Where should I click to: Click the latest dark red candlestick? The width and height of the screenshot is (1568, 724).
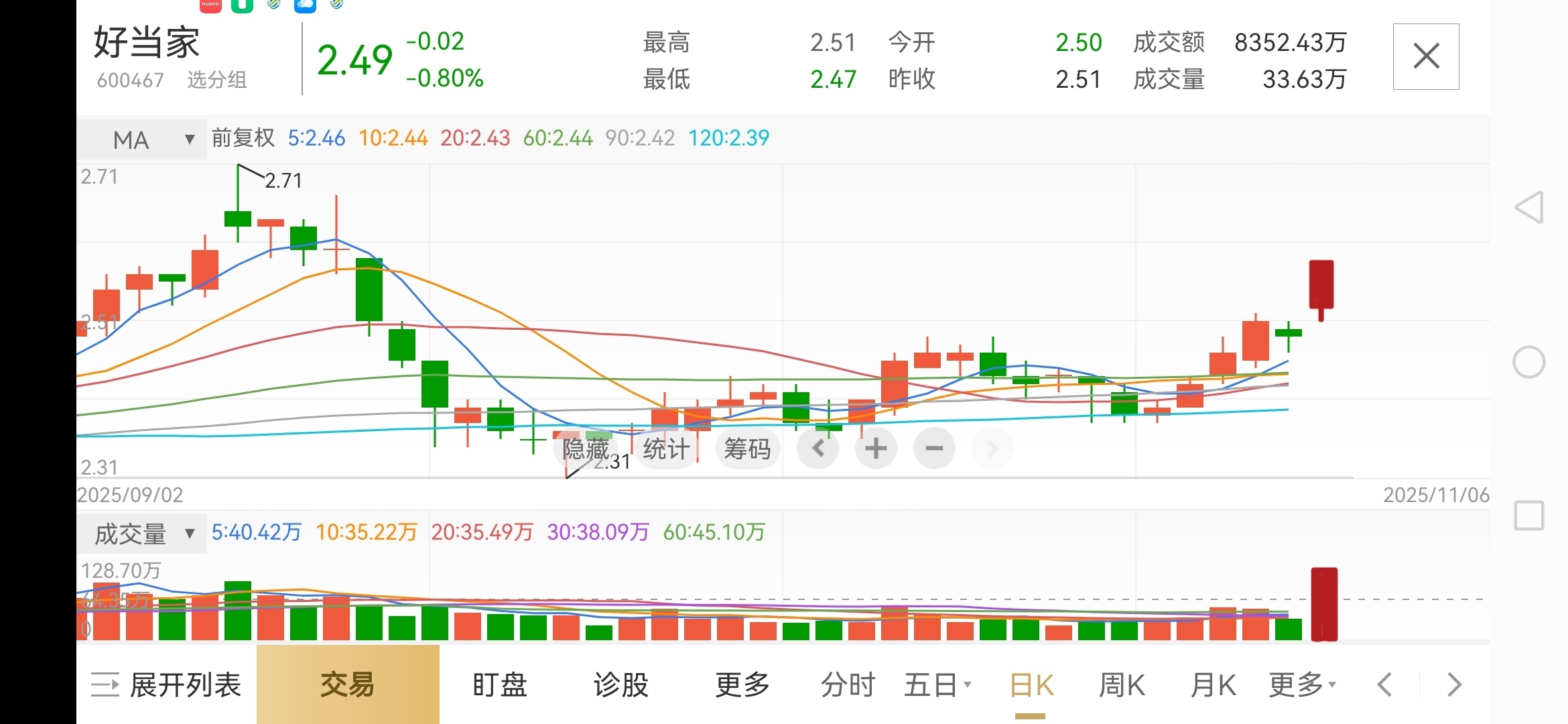1321,286
